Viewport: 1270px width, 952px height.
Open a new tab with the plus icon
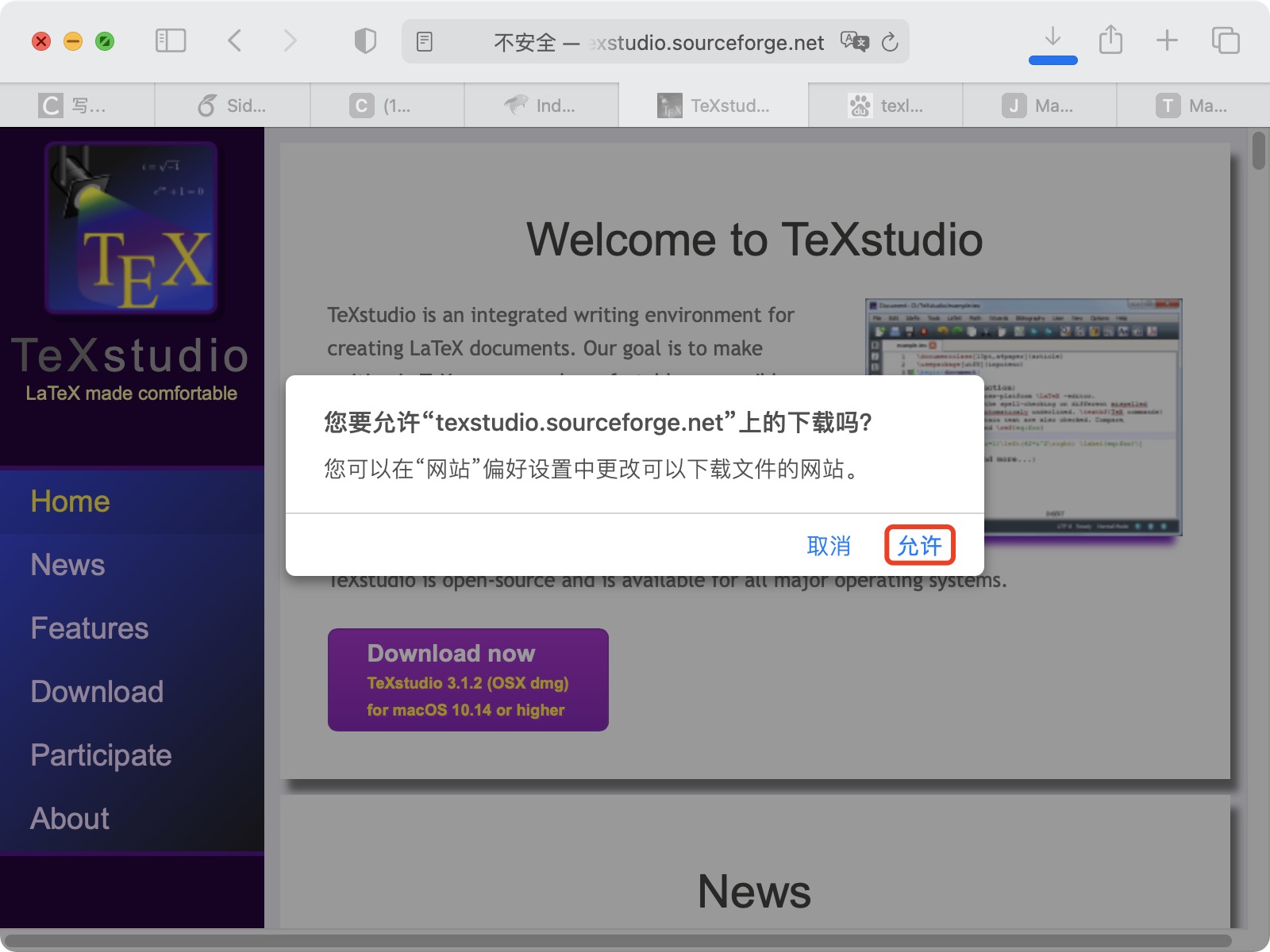click(x=1167, y=40)
